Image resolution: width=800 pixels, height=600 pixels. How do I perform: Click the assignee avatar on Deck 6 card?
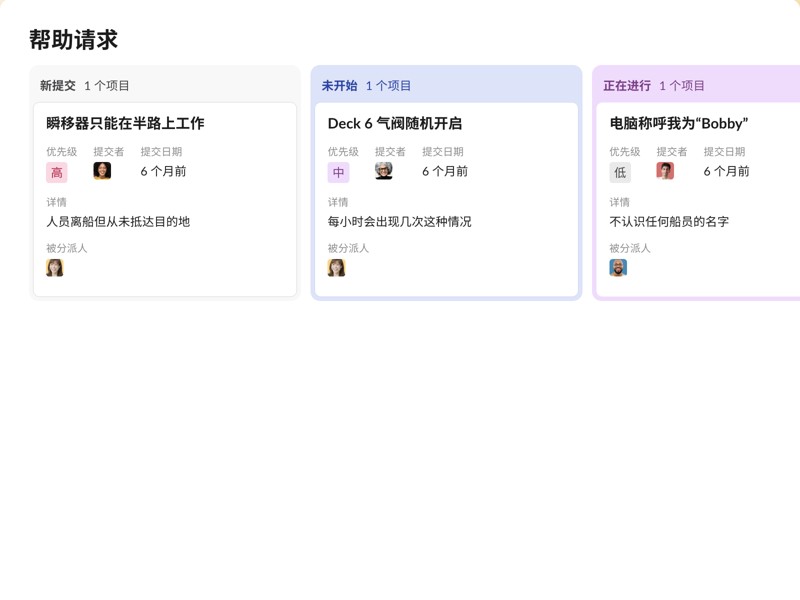[337, 267]
